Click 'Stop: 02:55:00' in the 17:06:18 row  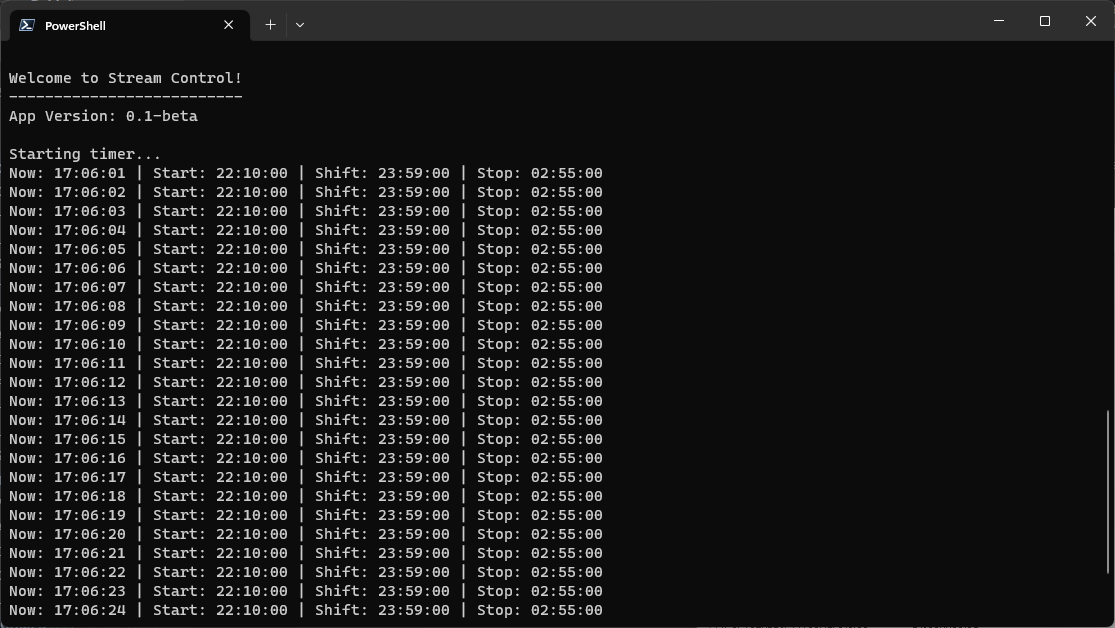tap(540, 496)
